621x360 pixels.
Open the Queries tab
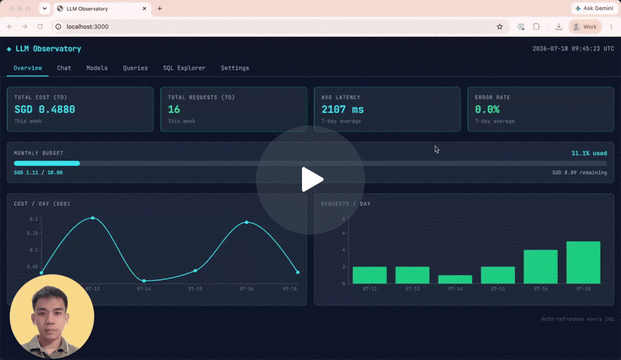[x=135, y=68]
